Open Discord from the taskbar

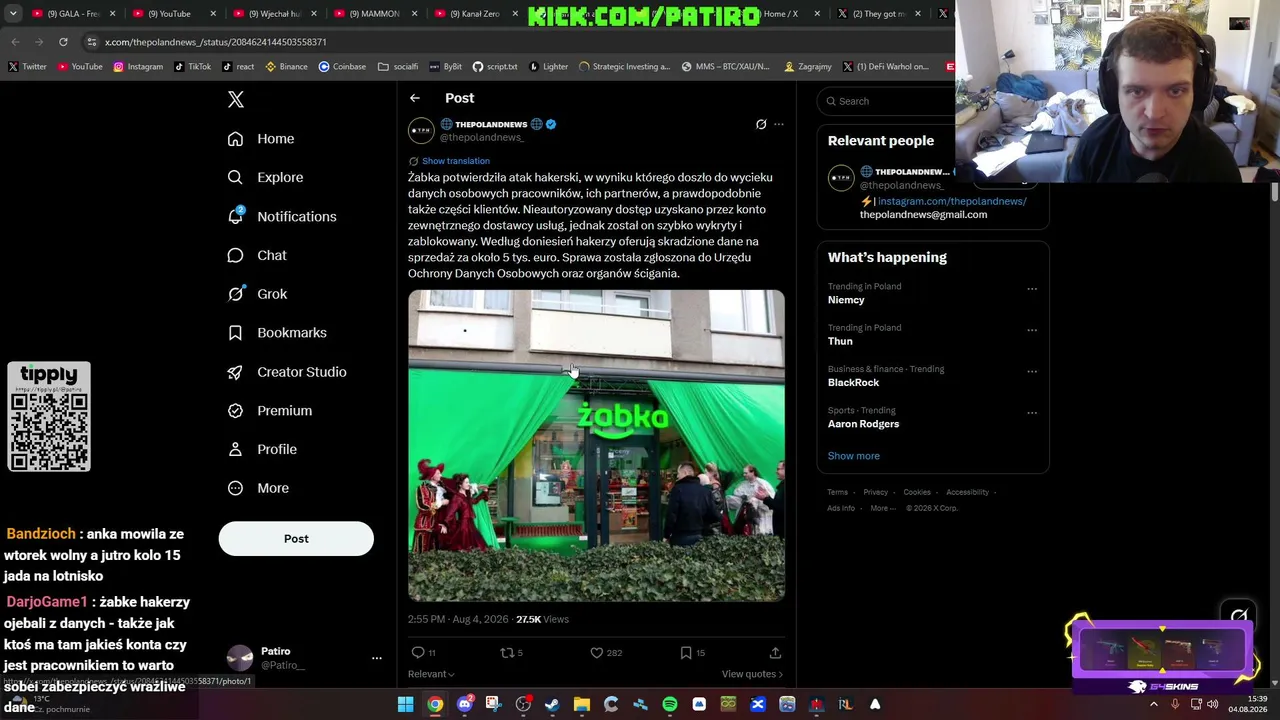(464, 705)
